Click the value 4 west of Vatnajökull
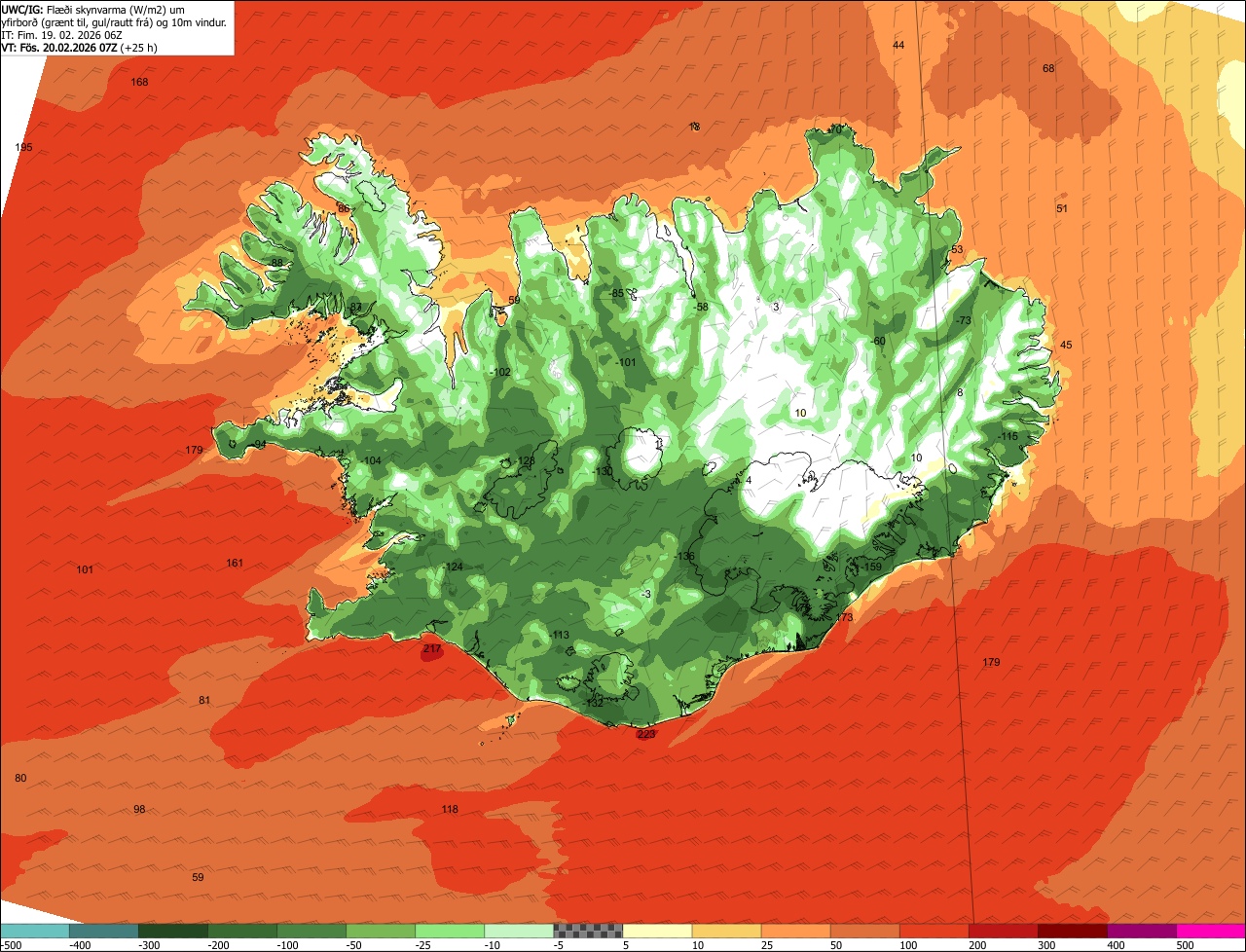The width and height of the screenshot is (1246, 952). point(749,480)
